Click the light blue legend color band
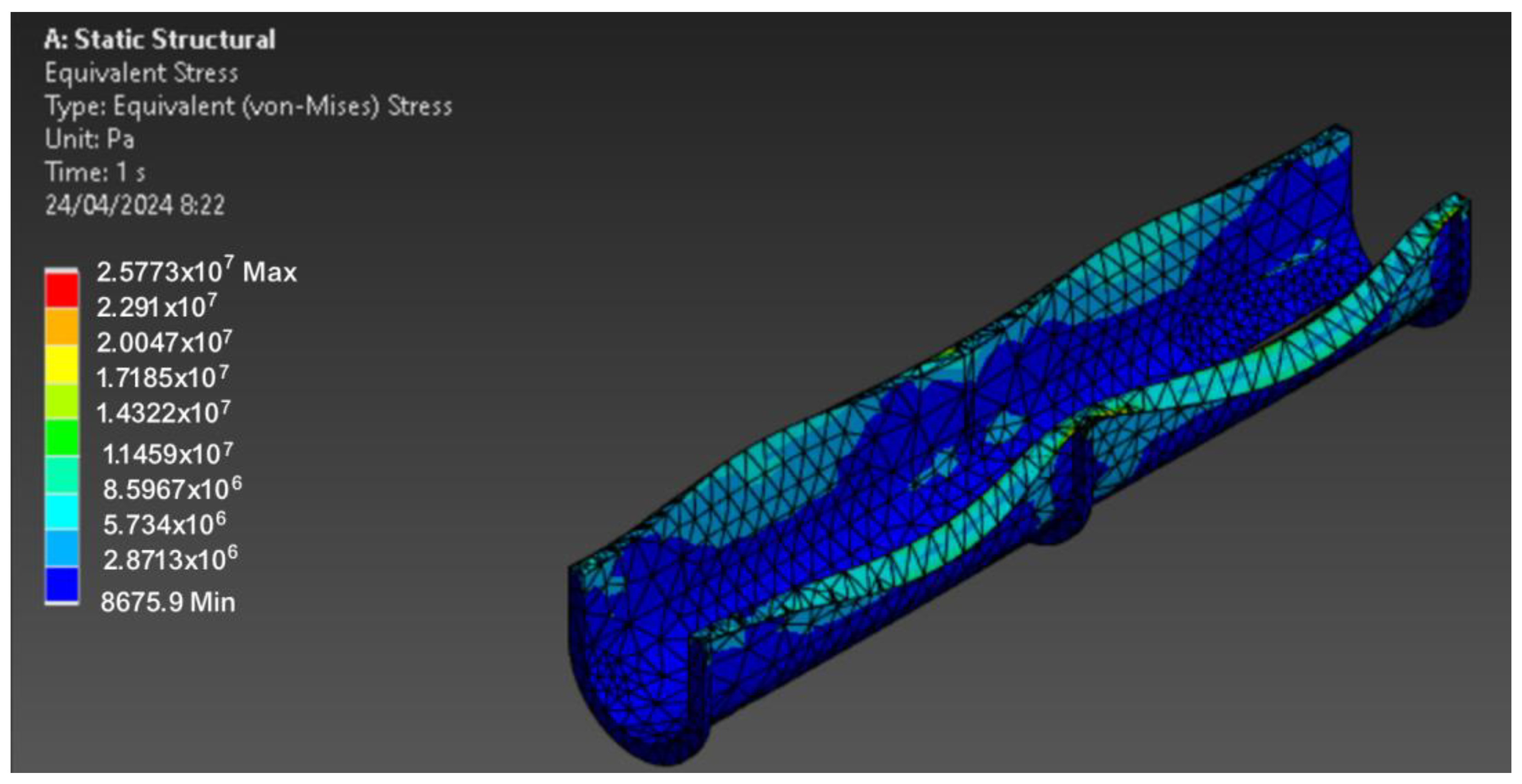Viewport: 1522px width, 784px height. point(61,548)
